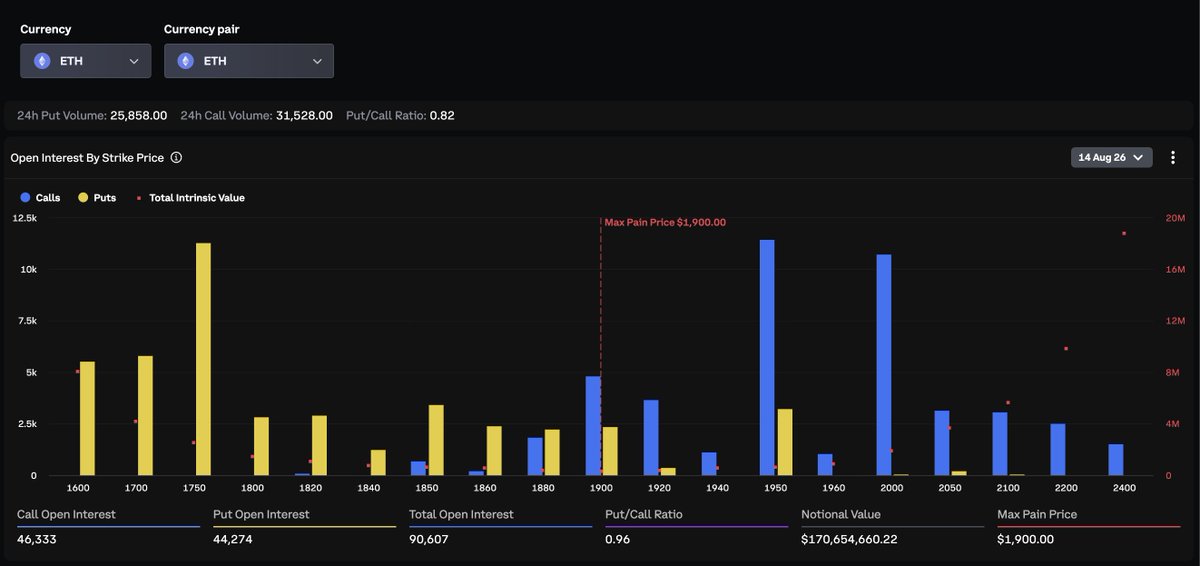Viewport: 1200px width, 566px height.
Task: Click the blue call bar at 2200
Action: (1058, 450)
